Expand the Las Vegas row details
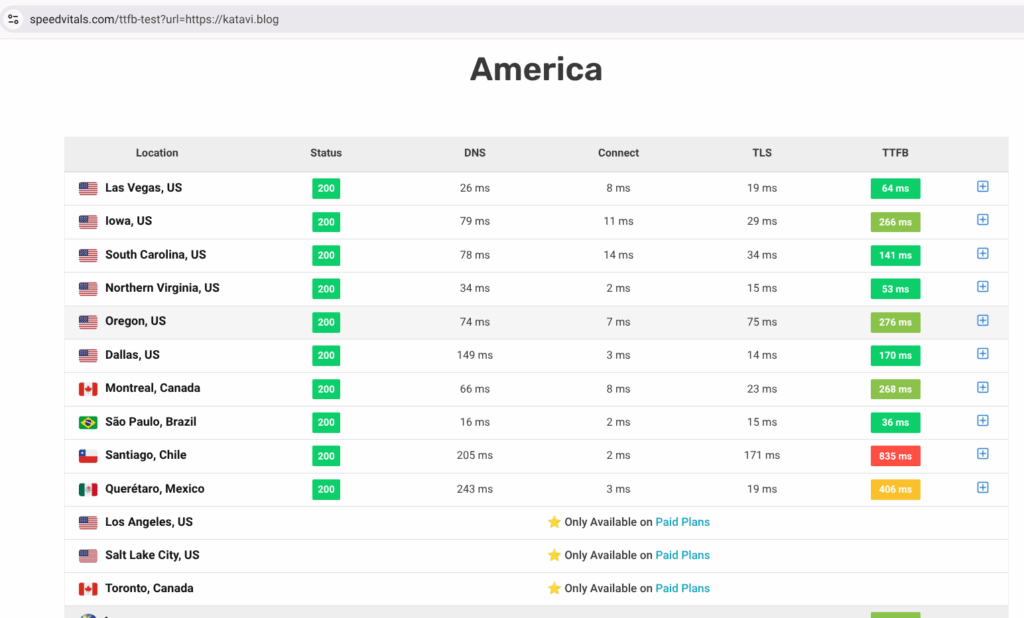The width and height of the screenshot is (1024, 618). click(982, 187)
